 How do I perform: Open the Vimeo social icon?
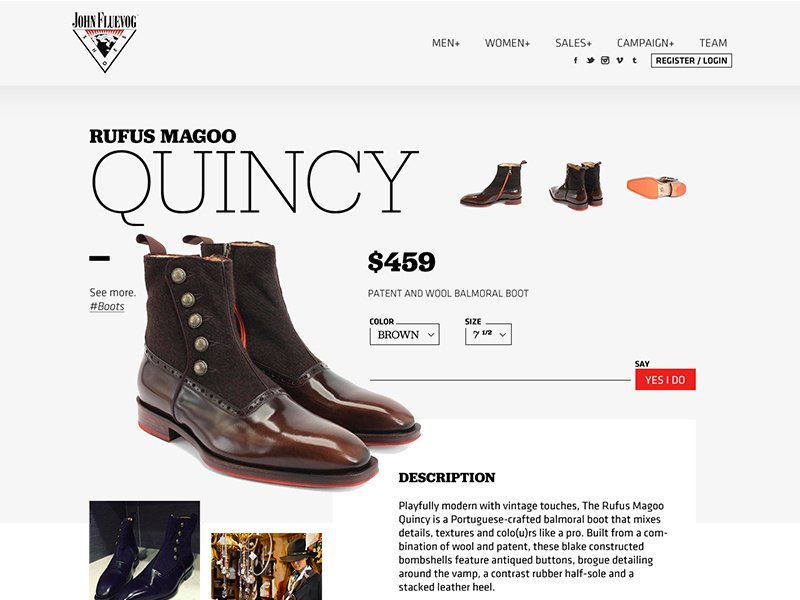point(620,60)
